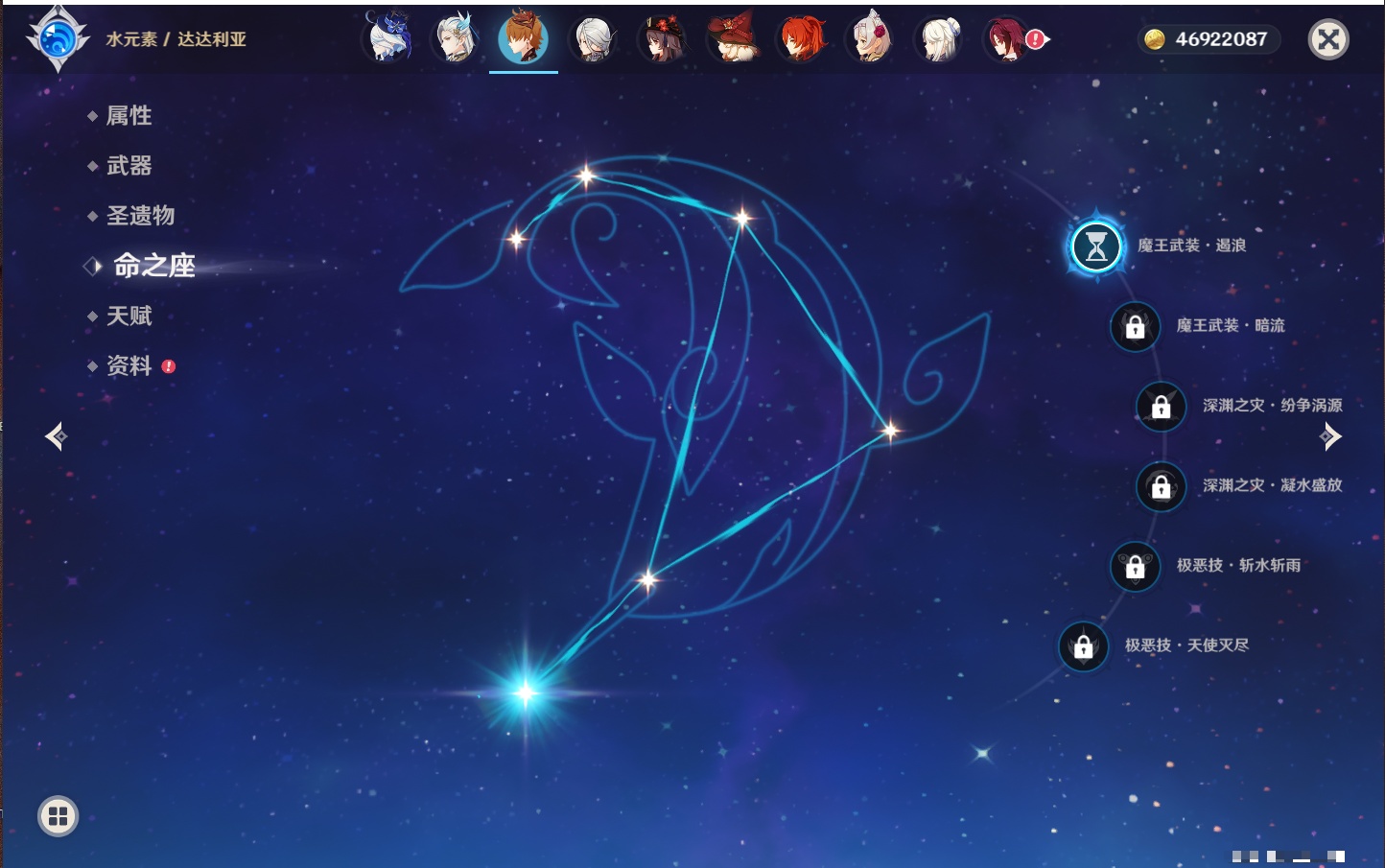Switch to Diluc's red-haired avatar
Screen dimensions: 1385x868
tap(802, 38)
